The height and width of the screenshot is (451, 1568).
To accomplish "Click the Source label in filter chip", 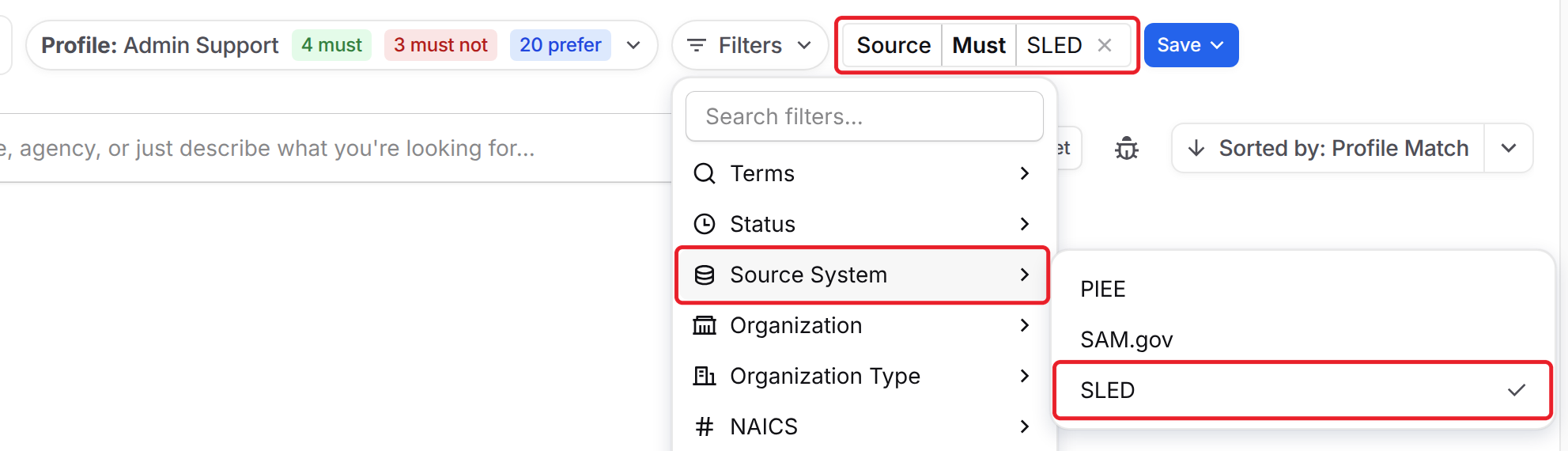I will (x=894, y=45).
